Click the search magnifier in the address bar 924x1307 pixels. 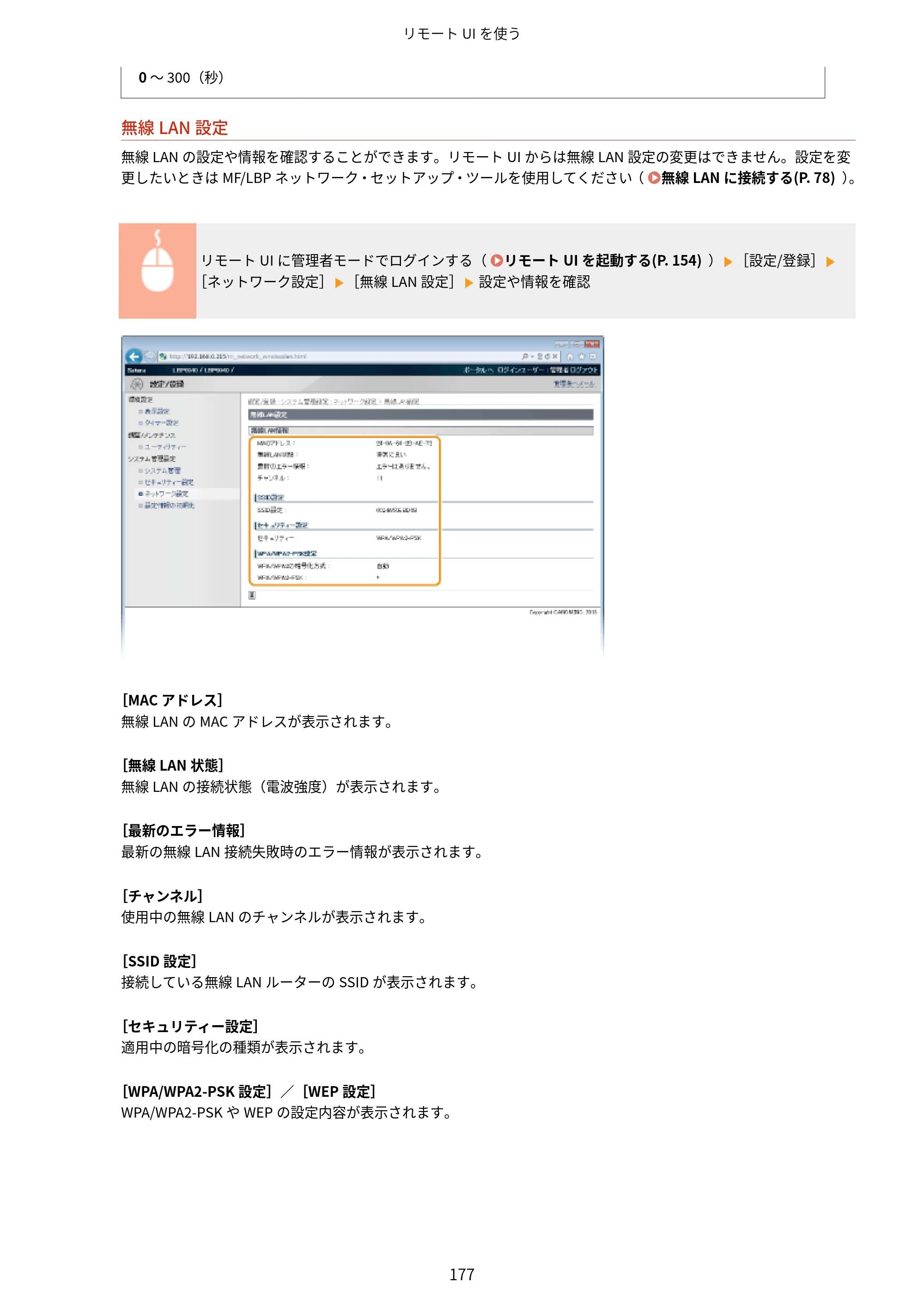click(524, 356)
